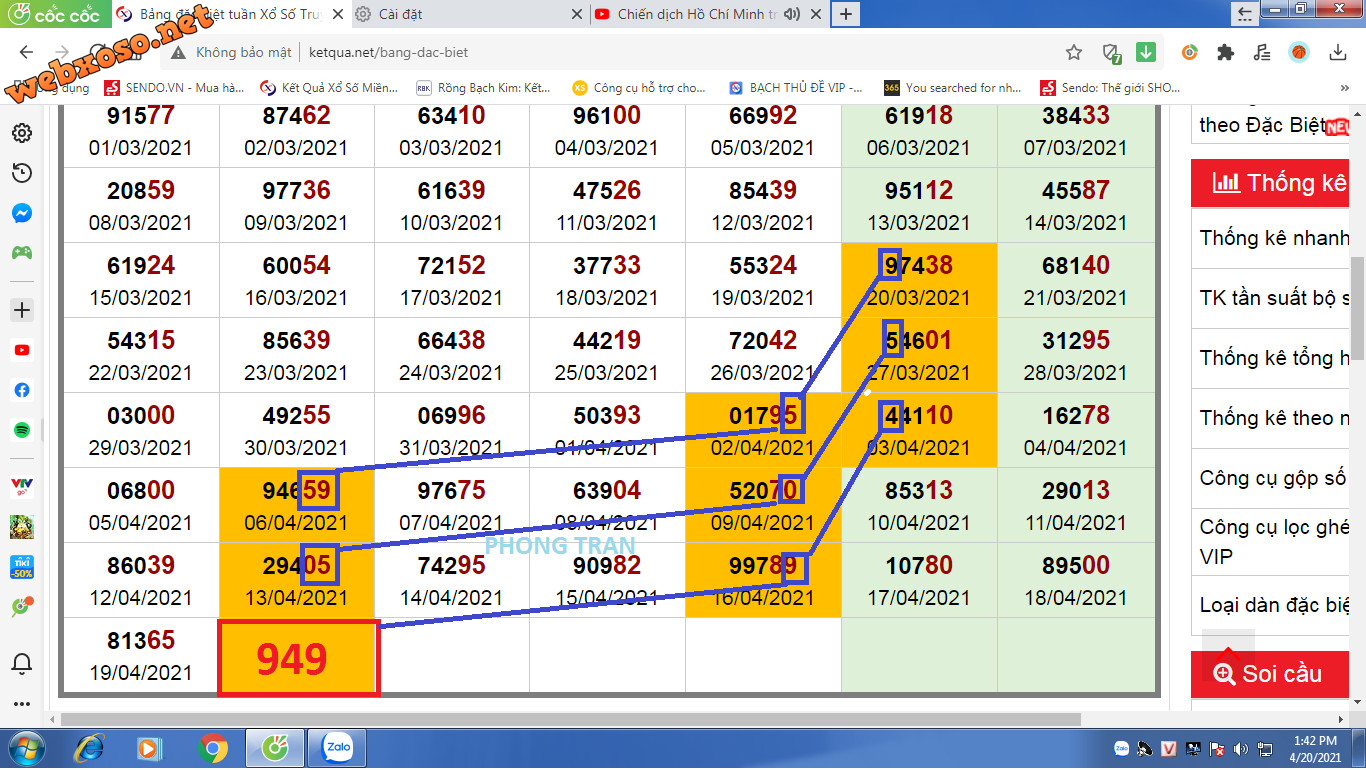This screenshot has height=770, width=1366.
Task: Click the Thống kê nhanh sidebar link
Action: pos(1274,238)
